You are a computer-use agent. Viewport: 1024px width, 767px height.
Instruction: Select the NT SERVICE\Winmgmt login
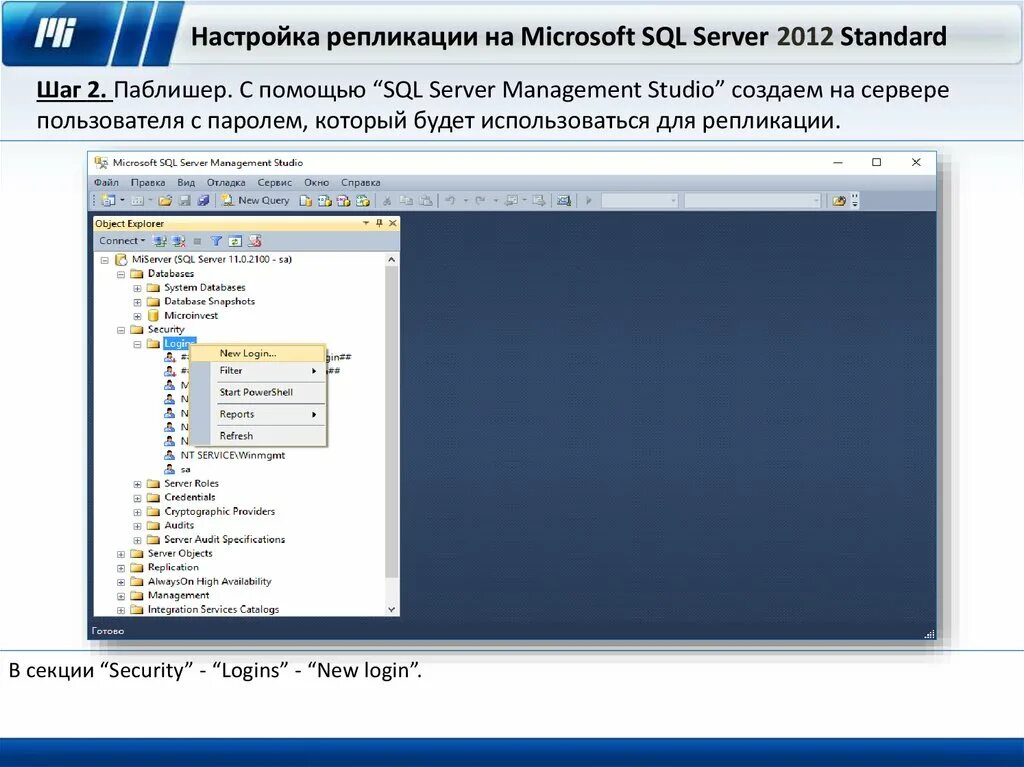[x=232, y=455]
